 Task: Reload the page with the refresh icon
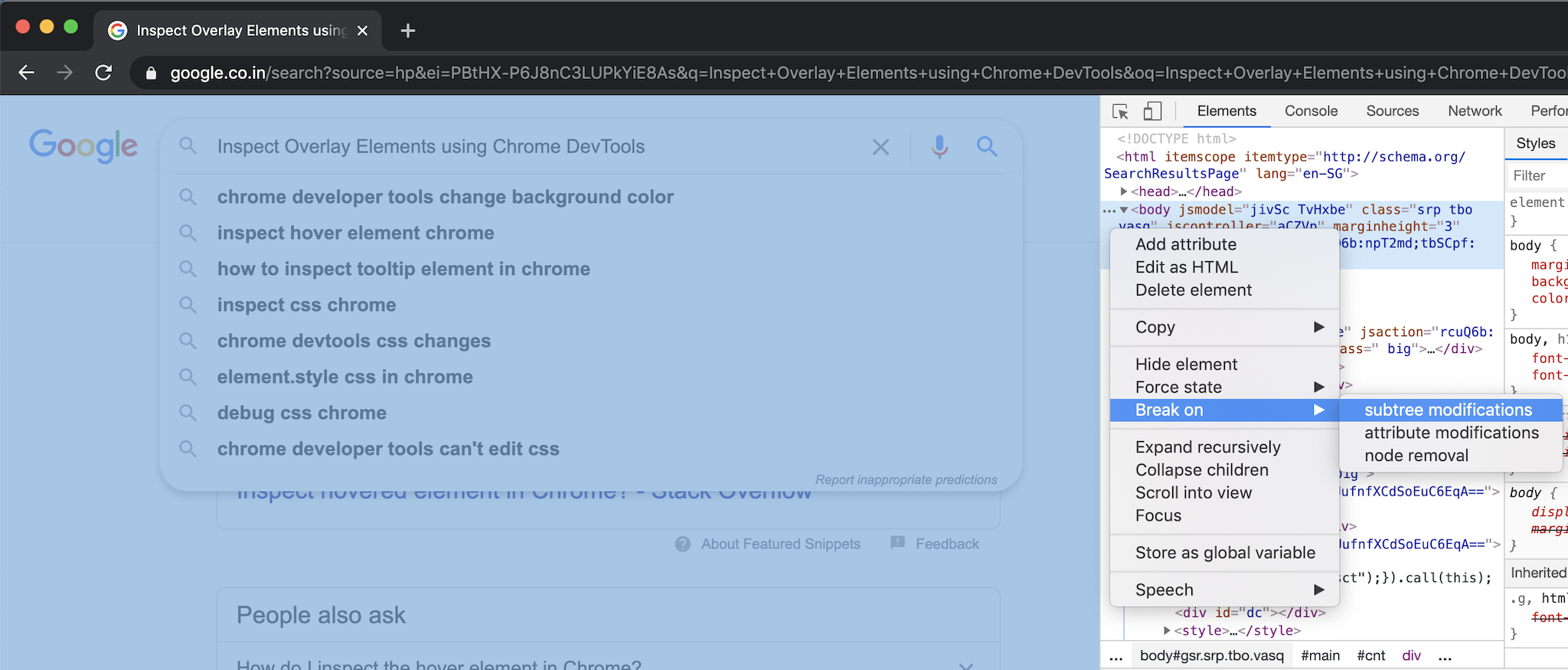[x=103, y=73]
